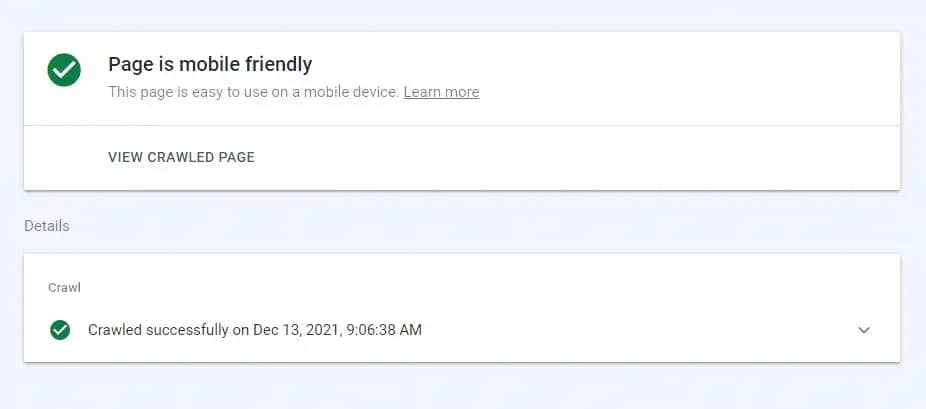Click the VIEW CRAWLED PAGE button
The image size is (926, 409).
tap(181, 158)
